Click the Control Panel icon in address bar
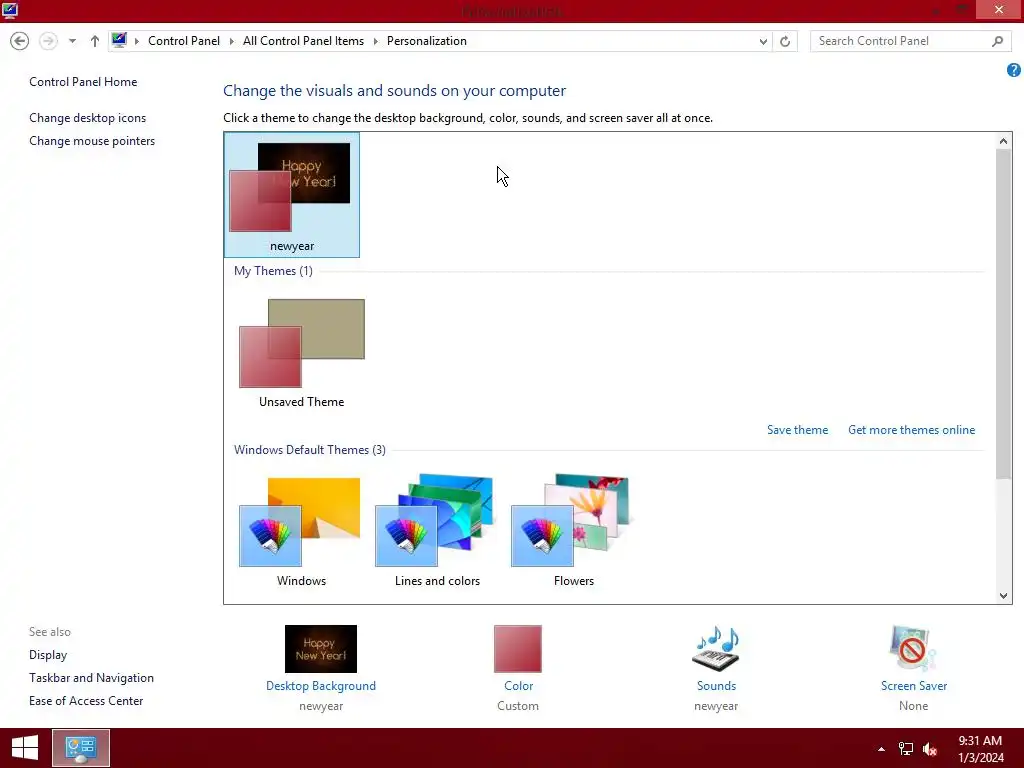Image resolution: width=1024 pixels, height=768 pixels. pyautogui.click(x=119, y=40)
